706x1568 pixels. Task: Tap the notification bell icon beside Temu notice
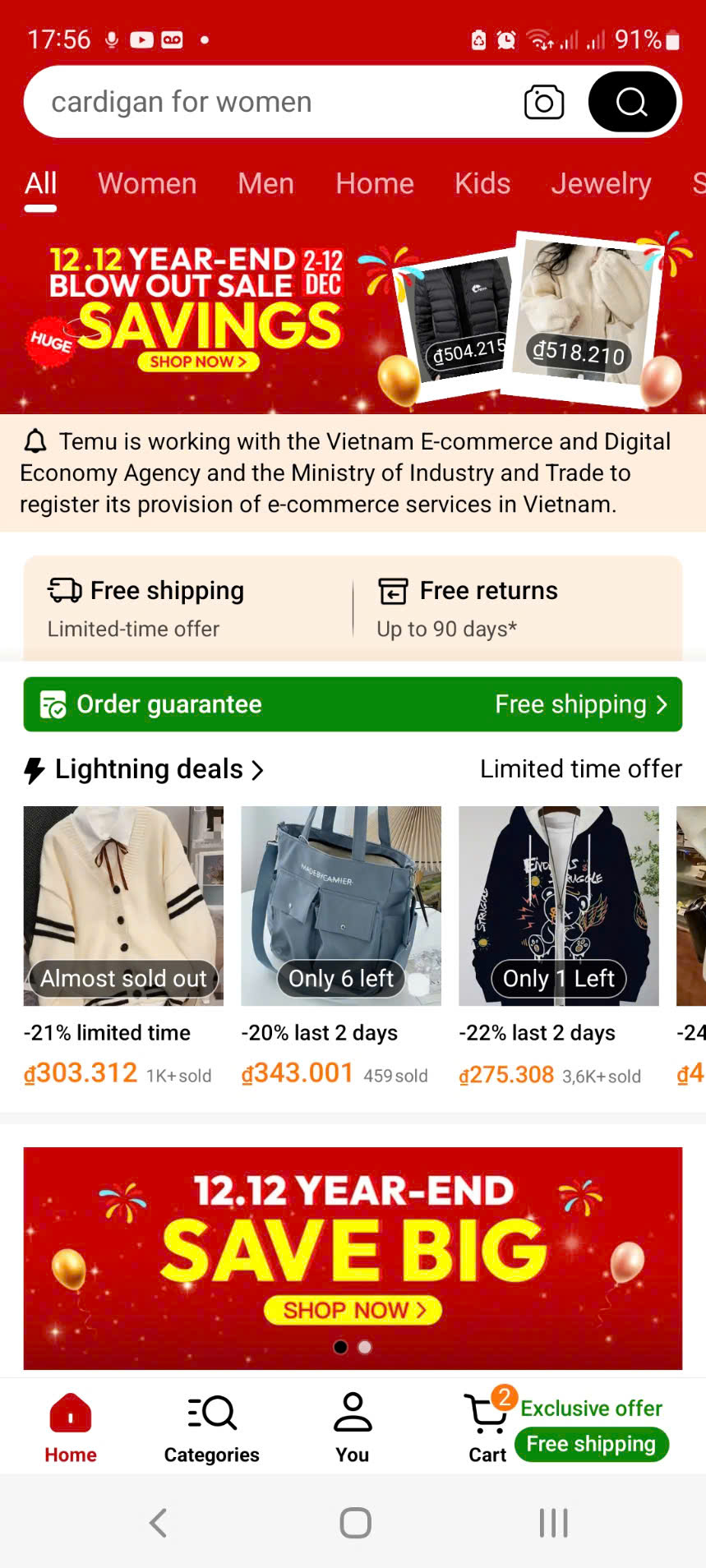(35, 442)
